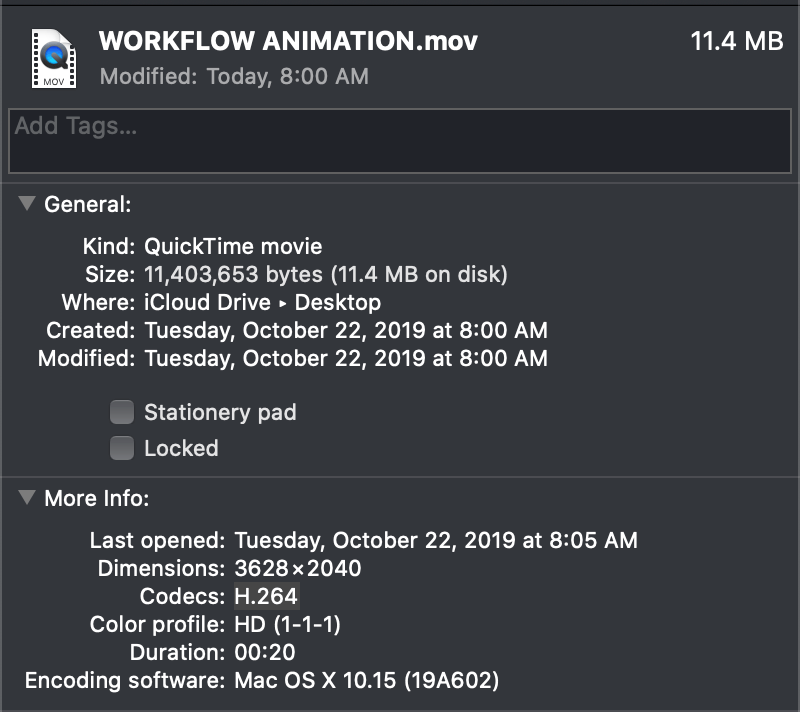This screenshot has width=800, height=712.
Task: Select the Mac OS X 10.15 encoding software text
Action: 366,681
